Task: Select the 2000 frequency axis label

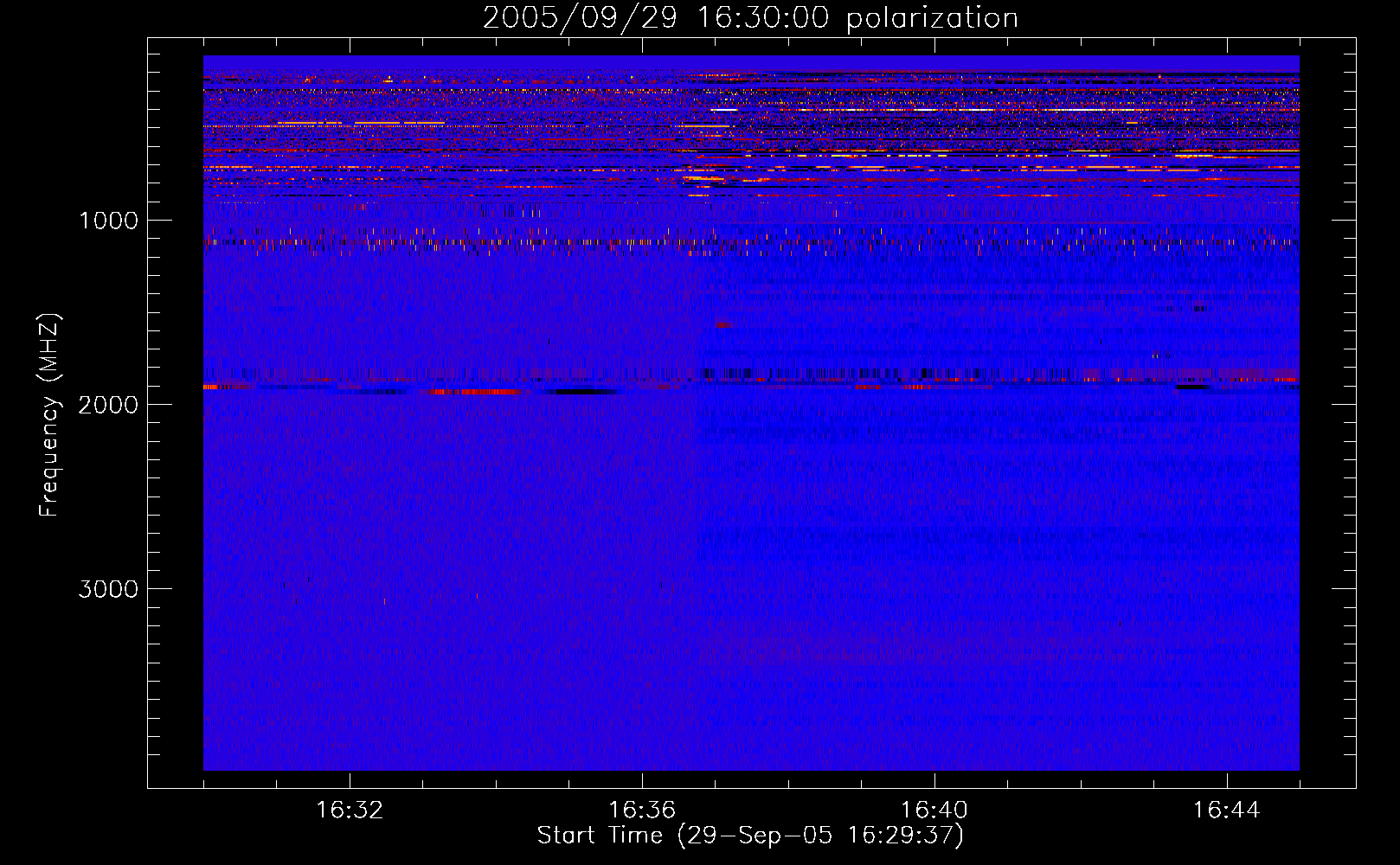Action: [108, 405]
